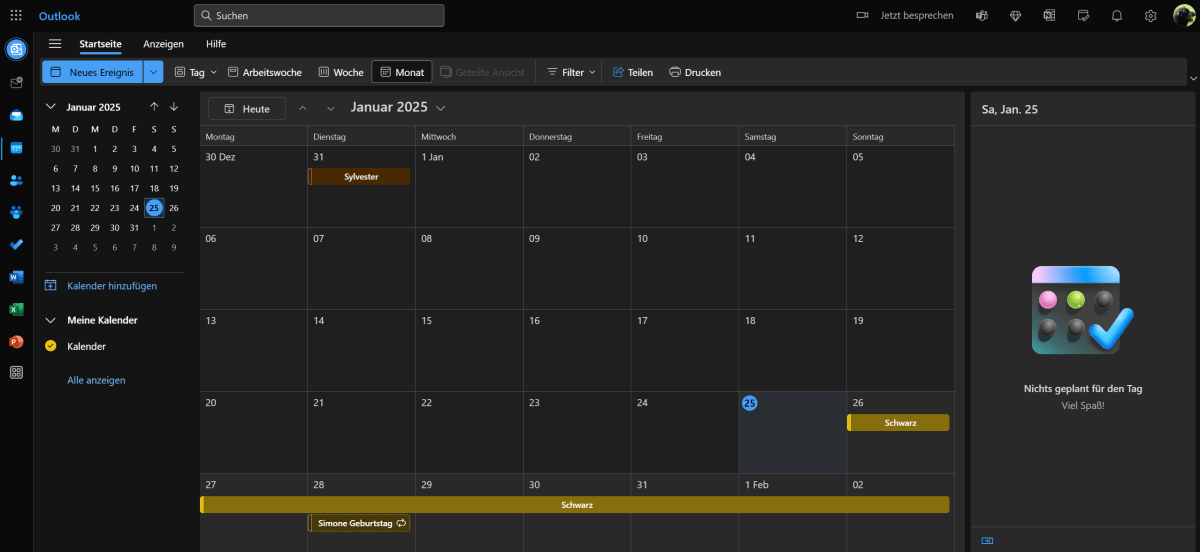The image size is (1200, 552).
Task: Open To Do checkmark app in rail
Action: click(16, 244)
